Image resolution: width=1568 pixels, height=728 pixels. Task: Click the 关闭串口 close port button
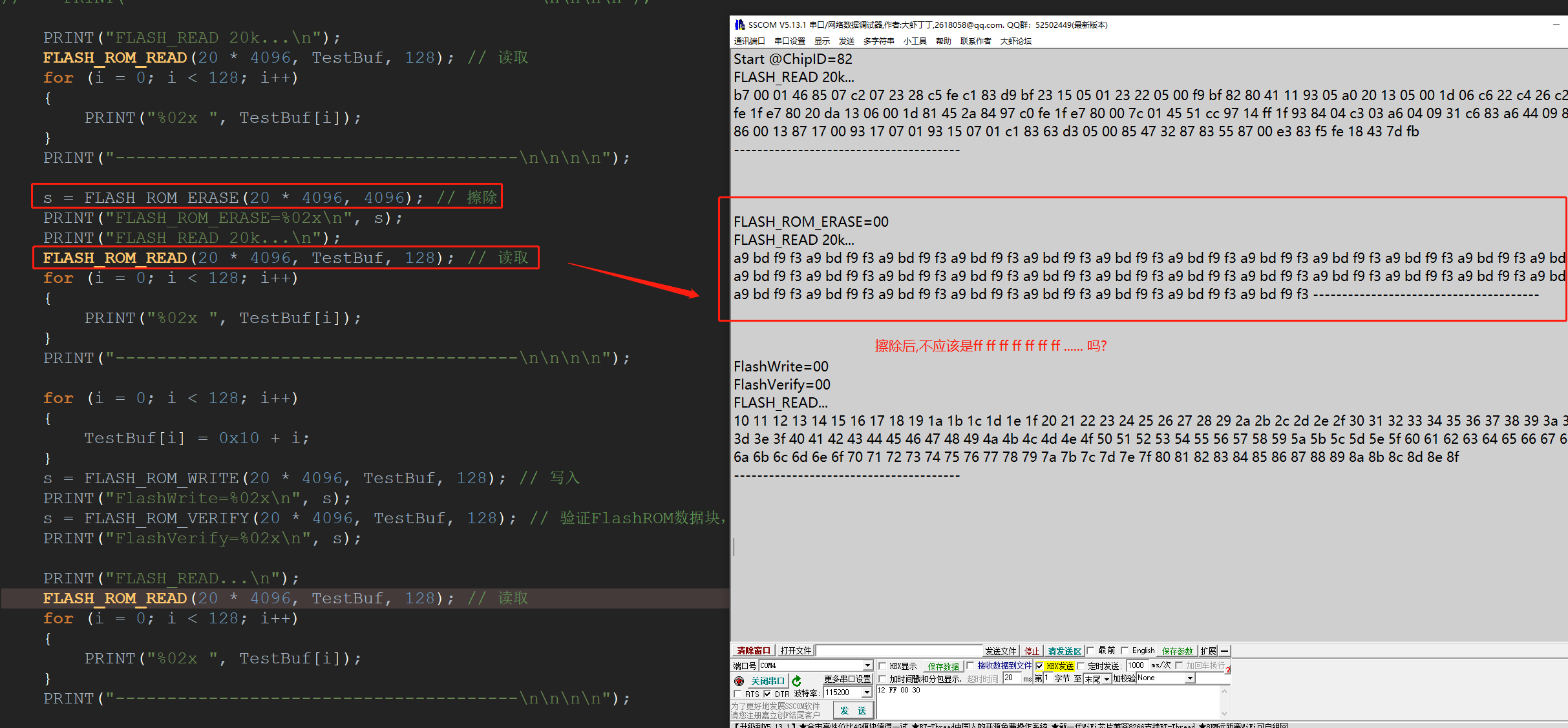(x=767, y=681)
